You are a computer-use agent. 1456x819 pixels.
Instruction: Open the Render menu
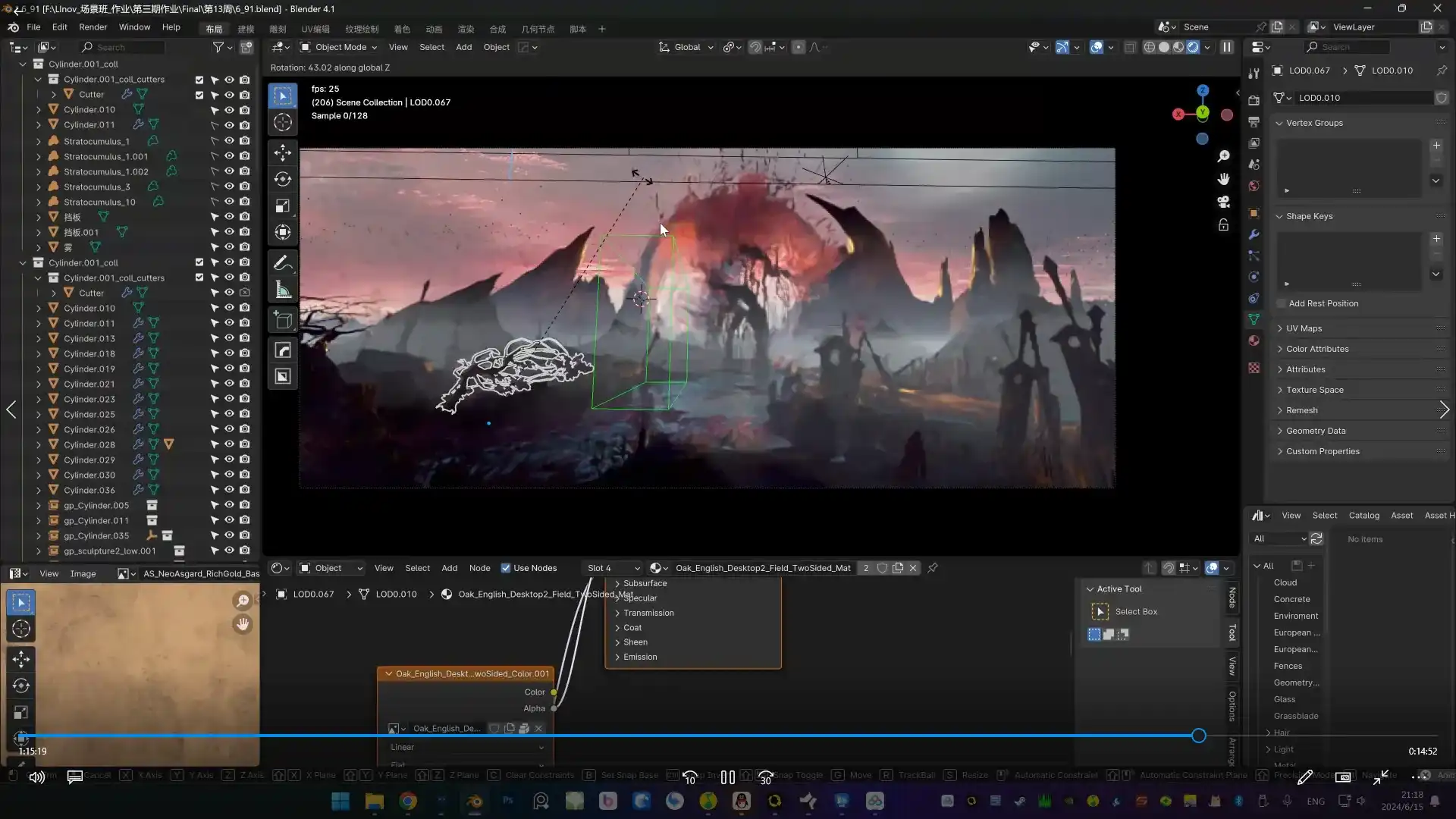(x=93, y=27)
